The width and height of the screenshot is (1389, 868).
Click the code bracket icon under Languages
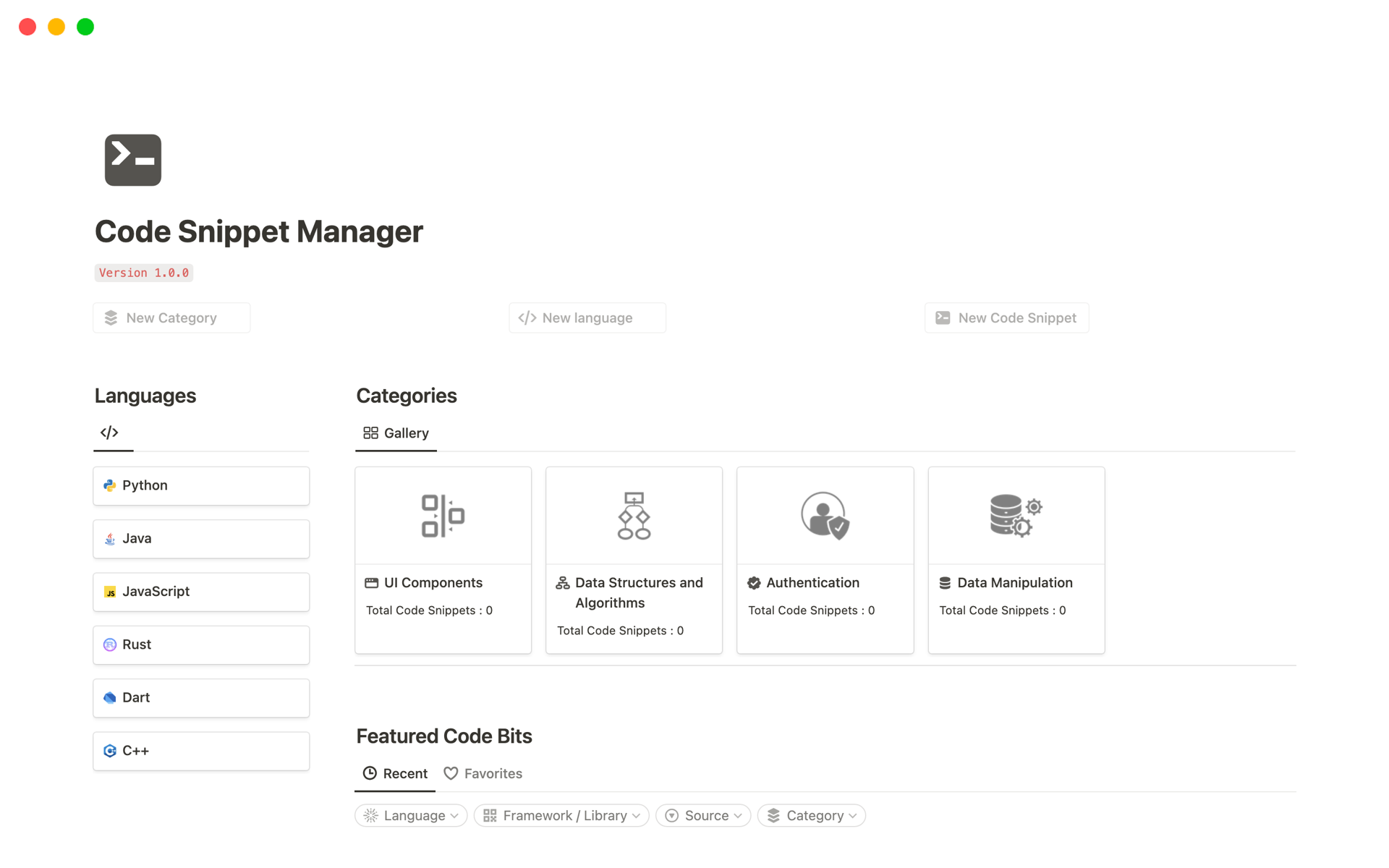pos(108,432)
